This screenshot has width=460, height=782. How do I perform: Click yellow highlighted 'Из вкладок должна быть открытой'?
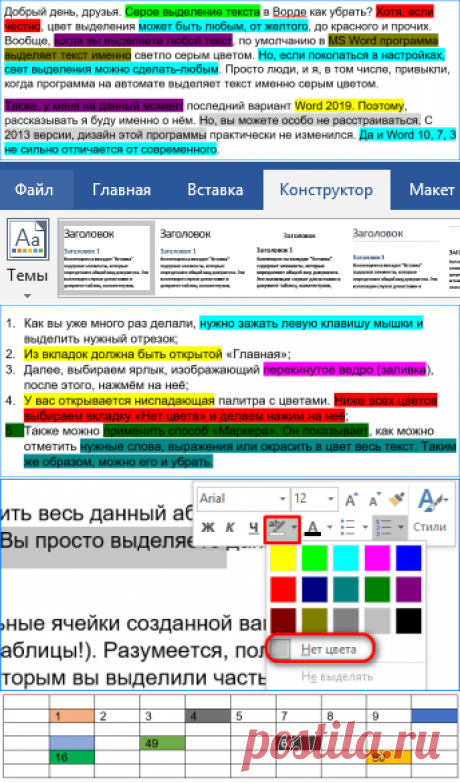123,354
